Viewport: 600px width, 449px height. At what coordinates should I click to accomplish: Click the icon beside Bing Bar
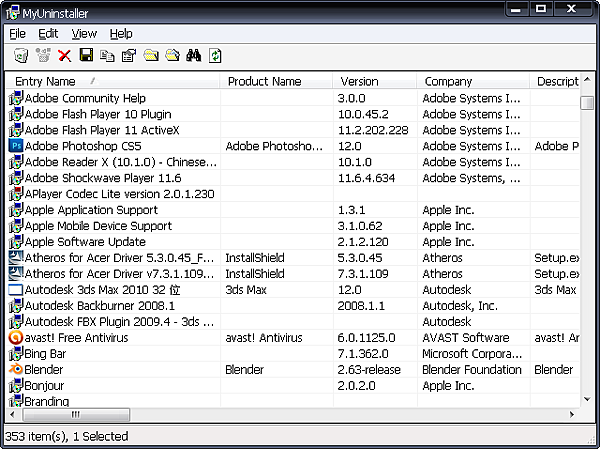pyautogui.click(x=16, y=354)
